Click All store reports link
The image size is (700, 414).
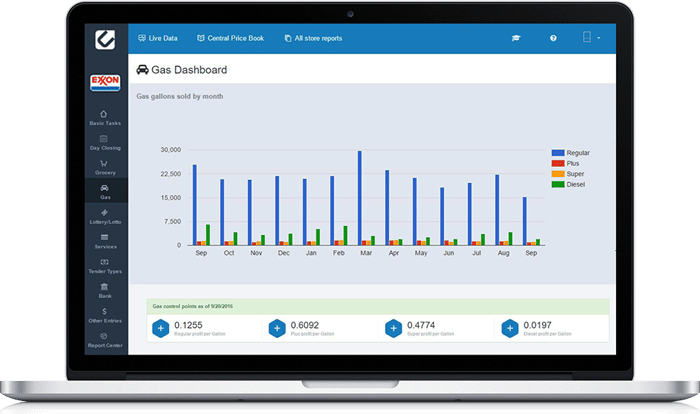pyautogui.click(x=313, y=38)
